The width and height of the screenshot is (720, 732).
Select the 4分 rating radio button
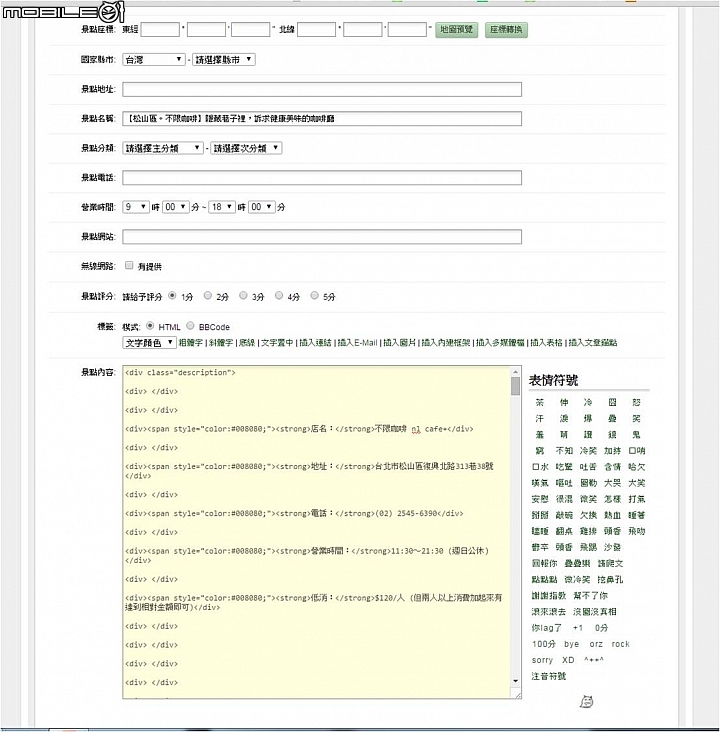pyautogui.click(x=279, y=296)
